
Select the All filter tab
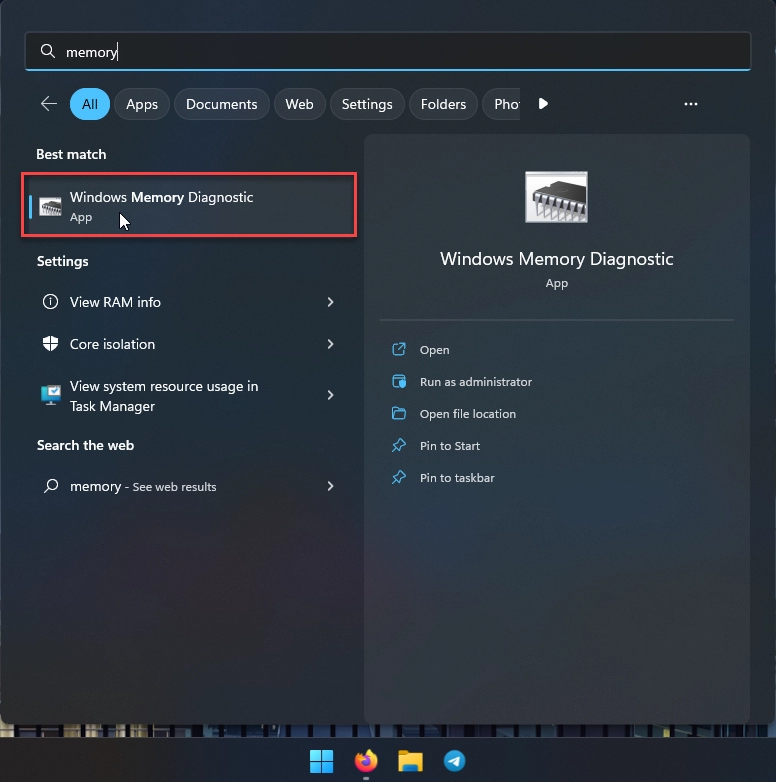(x=90, y=104)
